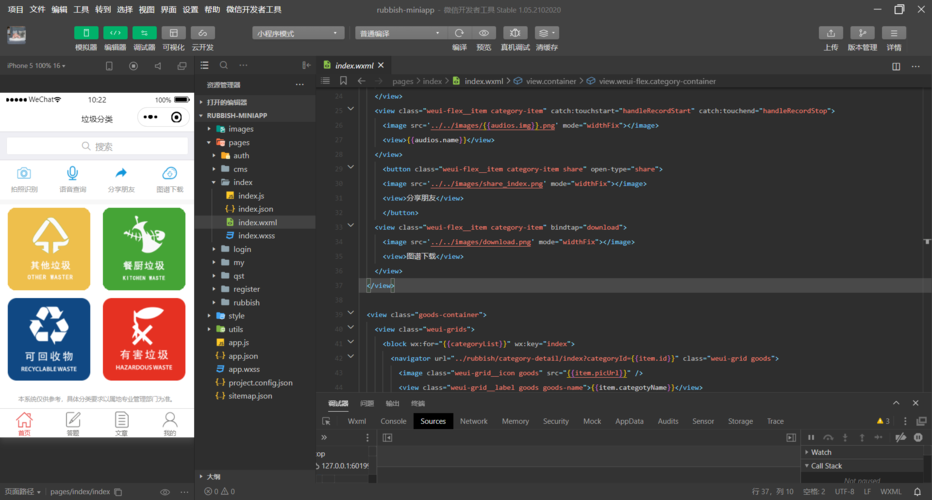Viewport: 932px width, 500px height.
Task: Tap the 有害垃圾 hazardous waste tile
Action: pos(144,339)
